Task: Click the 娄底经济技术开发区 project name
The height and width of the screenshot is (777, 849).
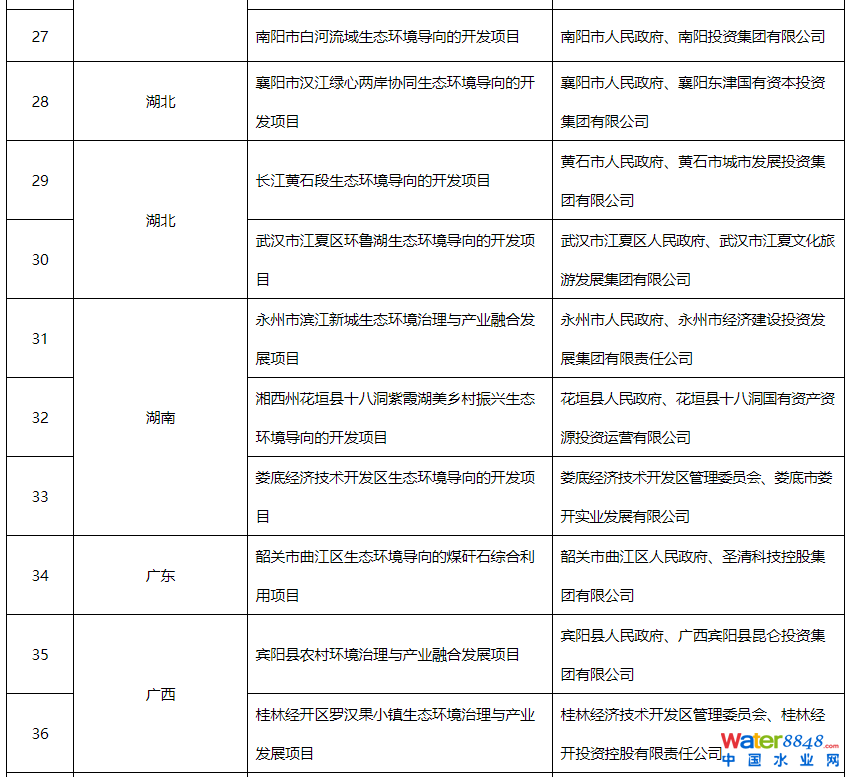Action: (396, 496)
